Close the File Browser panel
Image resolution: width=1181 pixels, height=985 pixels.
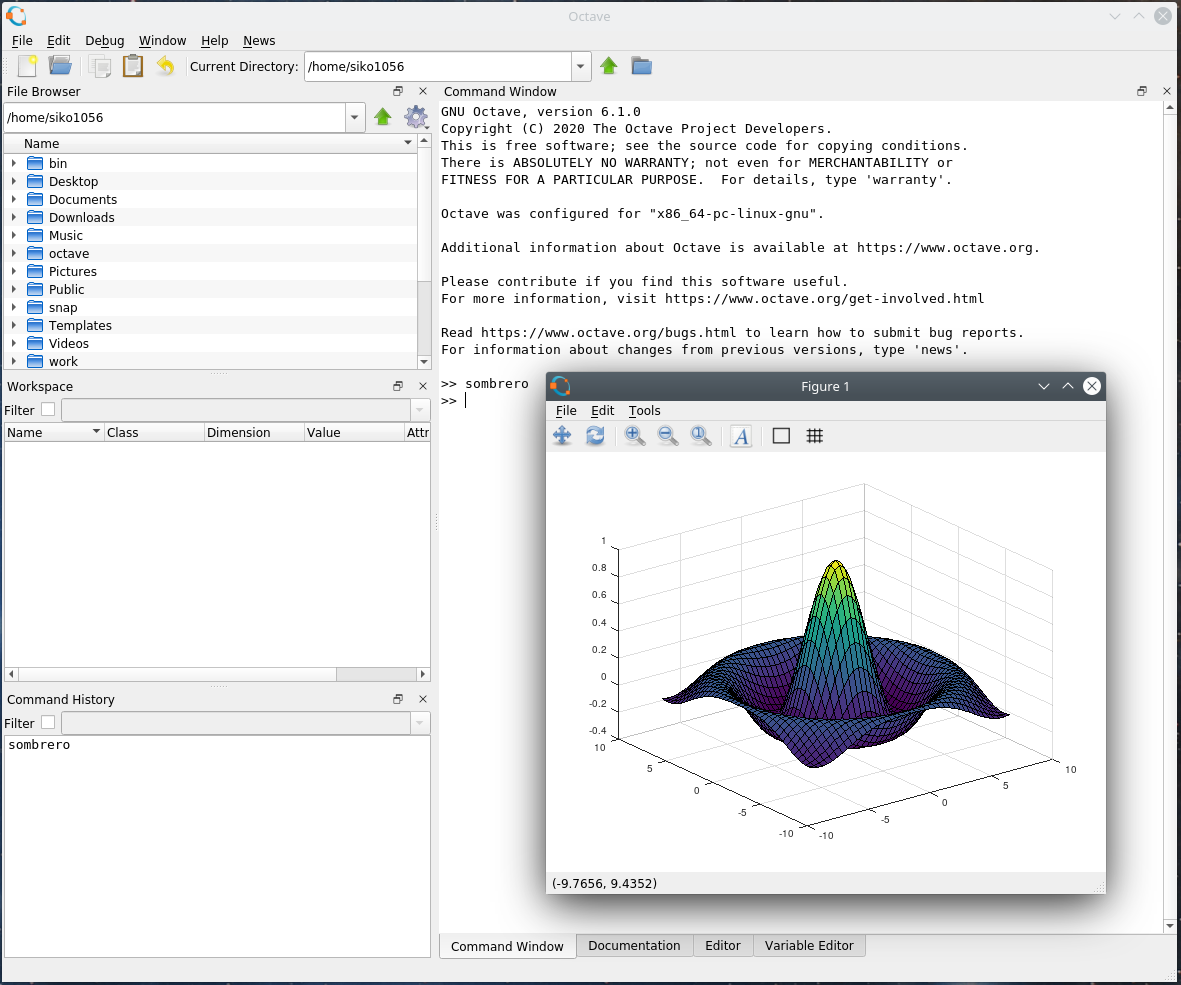(423, 91)
